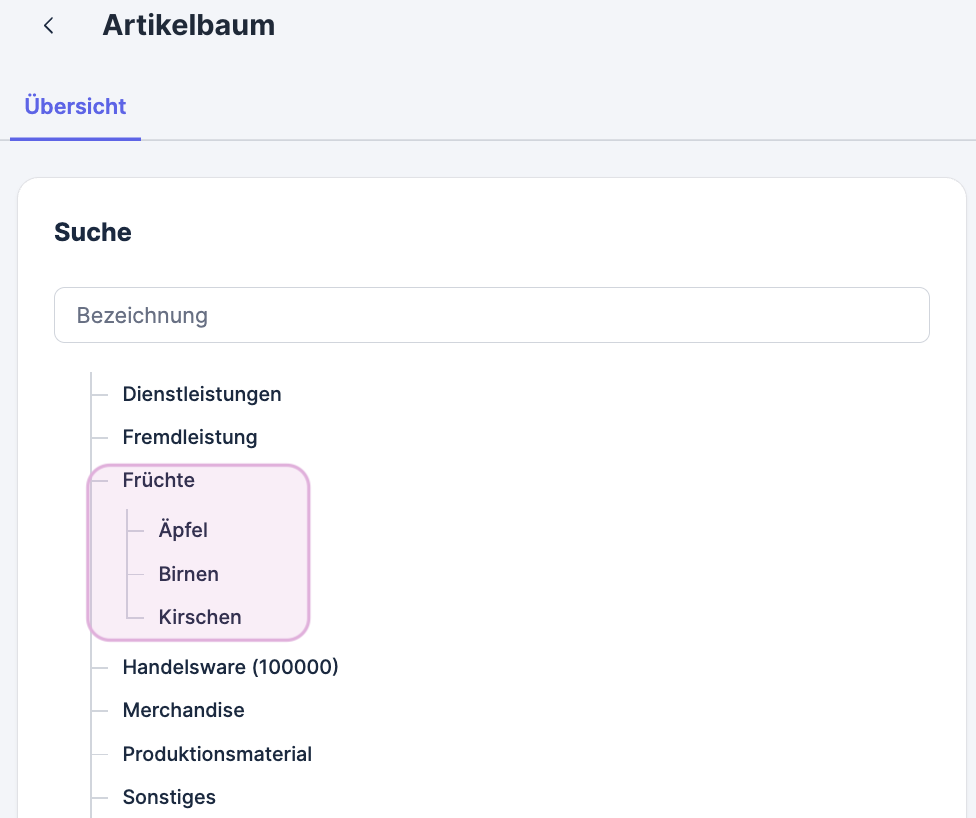Collapse the Früchte category node
This screenshot has height=818, width=976.
click(158, 481)
